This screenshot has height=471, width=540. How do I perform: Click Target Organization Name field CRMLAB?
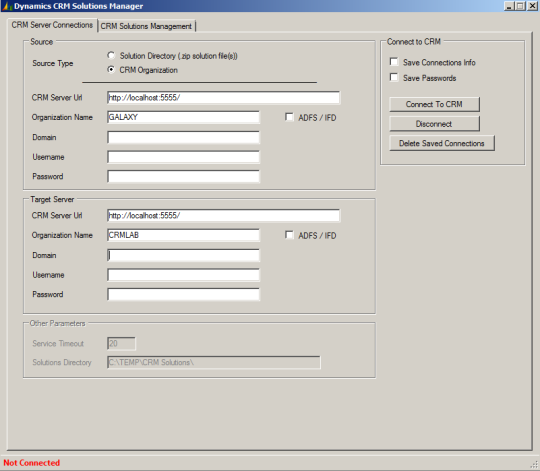point(183,235)
